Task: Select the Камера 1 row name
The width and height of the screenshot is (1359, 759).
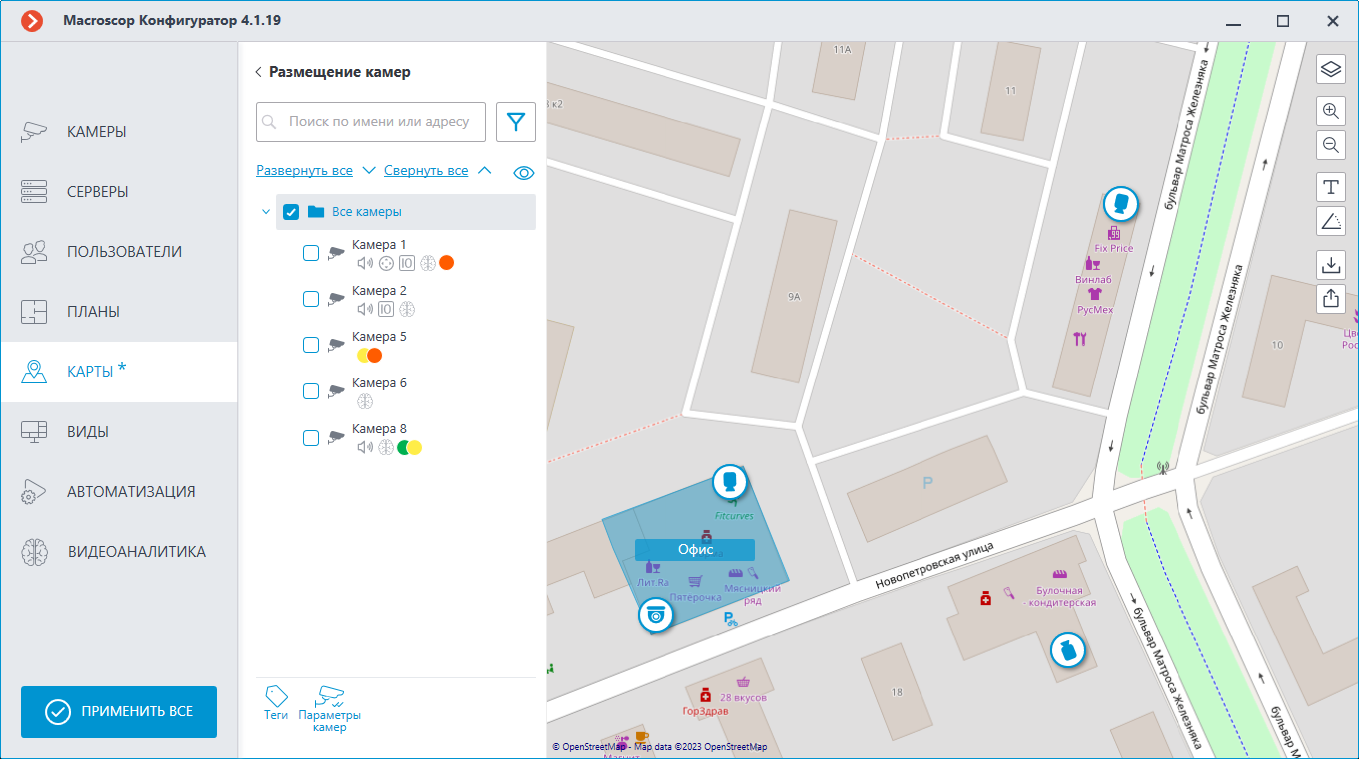Action: (379, 245)
